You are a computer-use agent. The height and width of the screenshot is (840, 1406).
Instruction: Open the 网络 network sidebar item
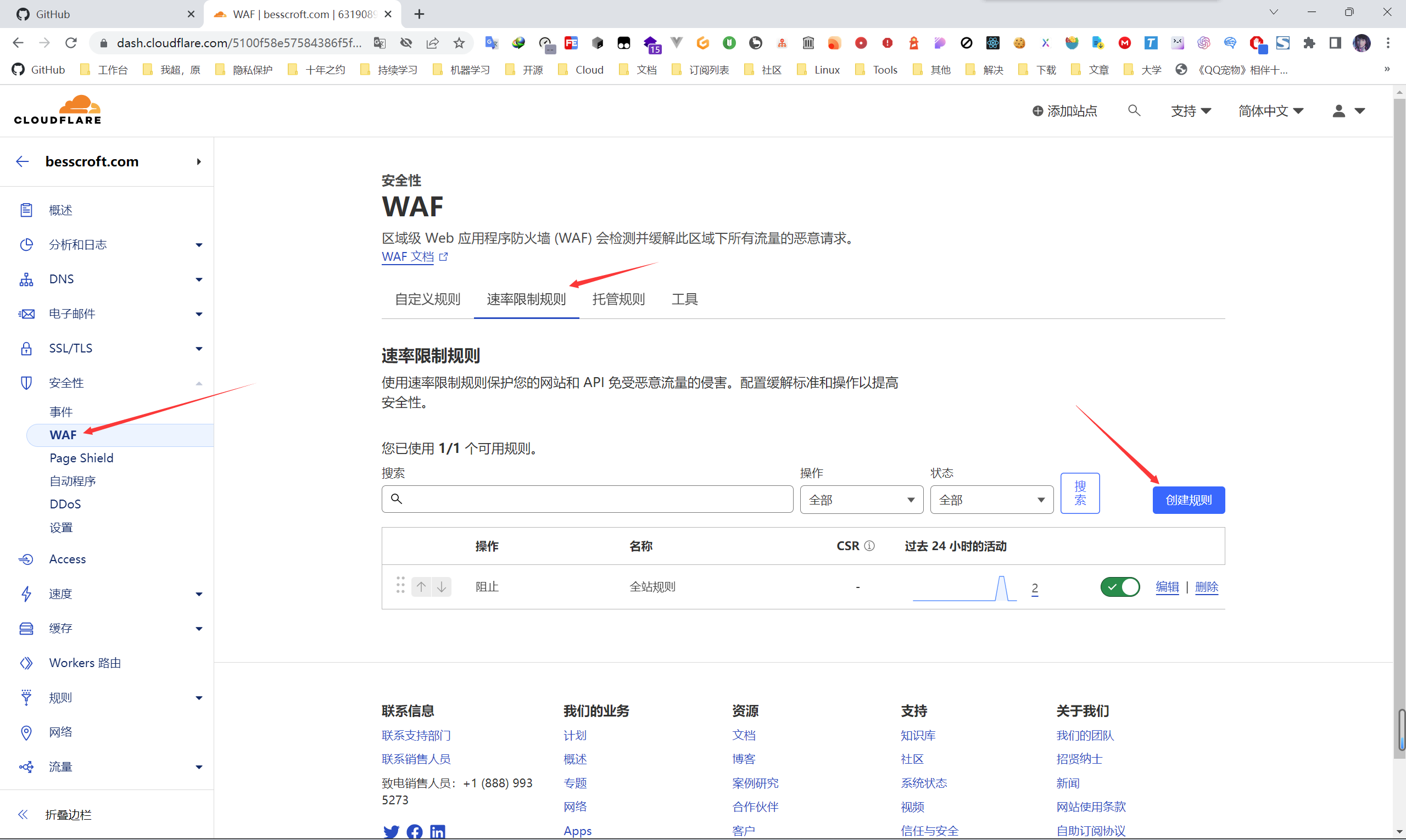point(60,731)
